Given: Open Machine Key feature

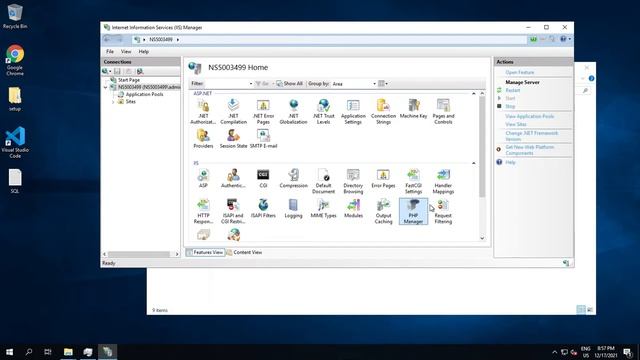Looking at the screenshot, I should click(x=413, y=109).
